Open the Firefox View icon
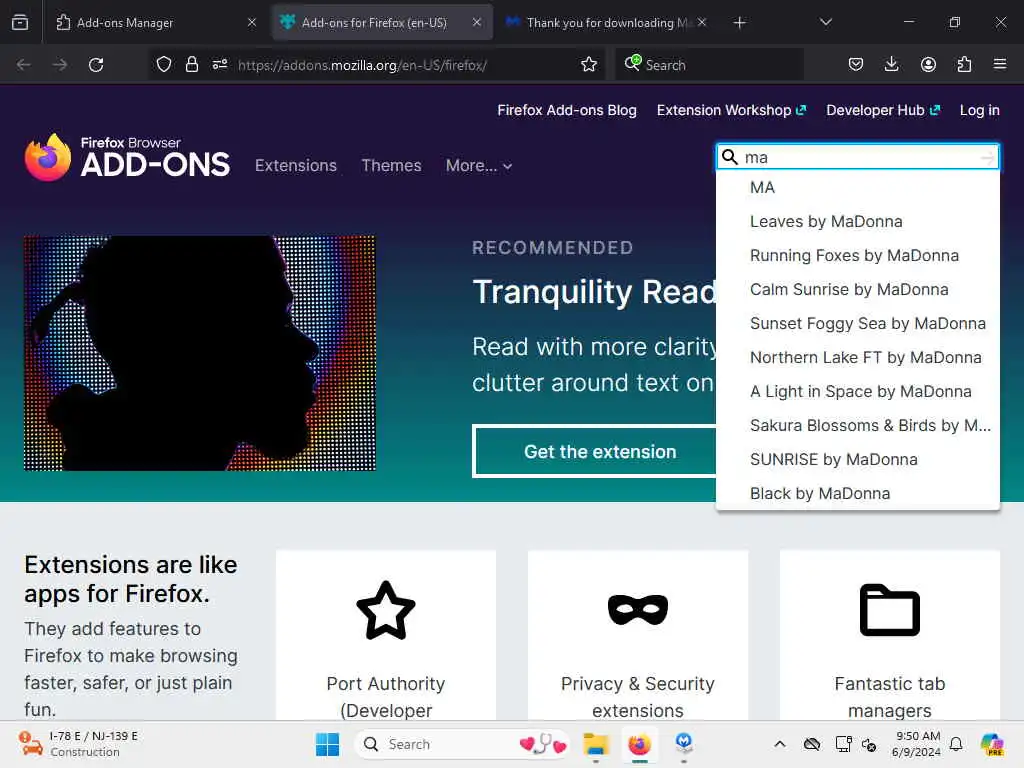The width and height of the screenshot is (1024, 768). point(20,22)
